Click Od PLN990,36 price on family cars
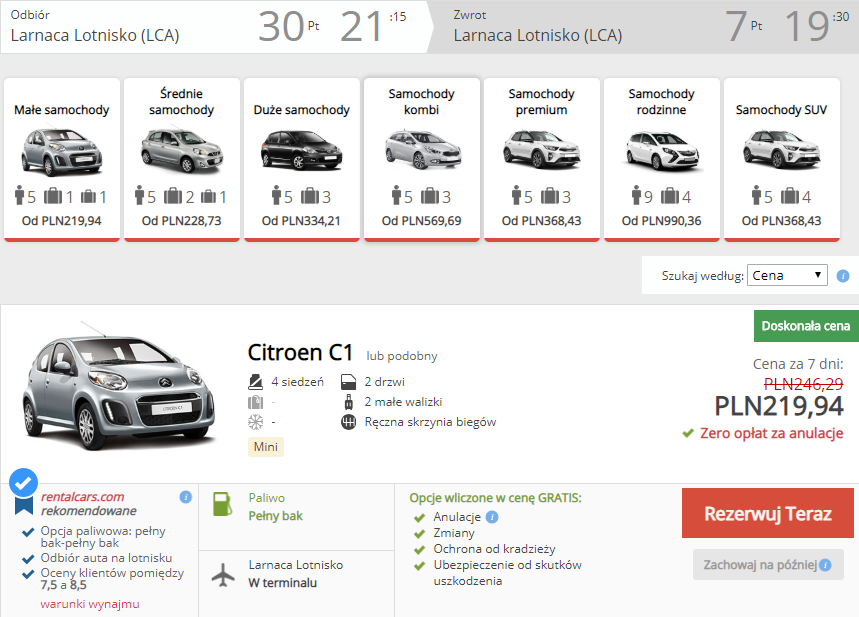Image resolution: width=859 pixels, height=617 pixels. pyautogui.click(x=662, y=221)
